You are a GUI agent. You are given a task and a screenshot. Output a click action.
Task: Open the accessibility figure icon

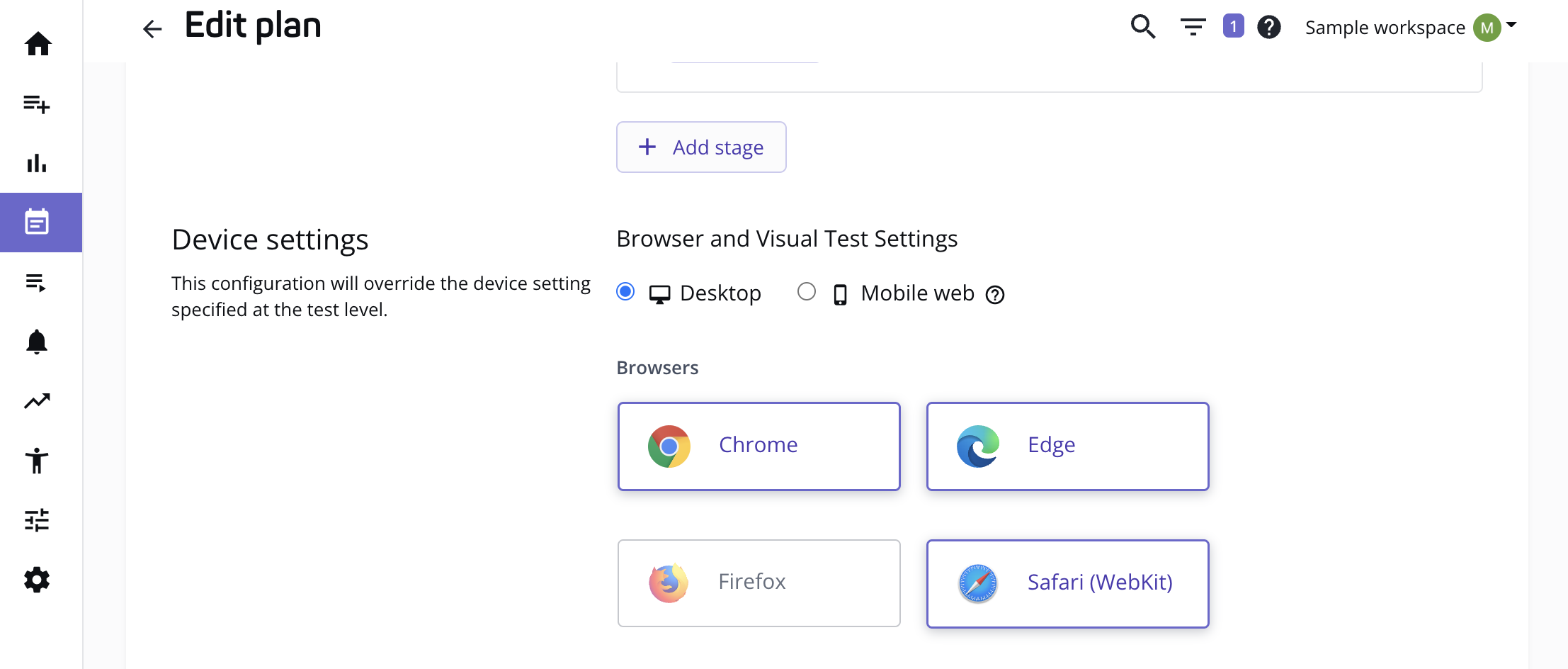[x=37, y=461]
